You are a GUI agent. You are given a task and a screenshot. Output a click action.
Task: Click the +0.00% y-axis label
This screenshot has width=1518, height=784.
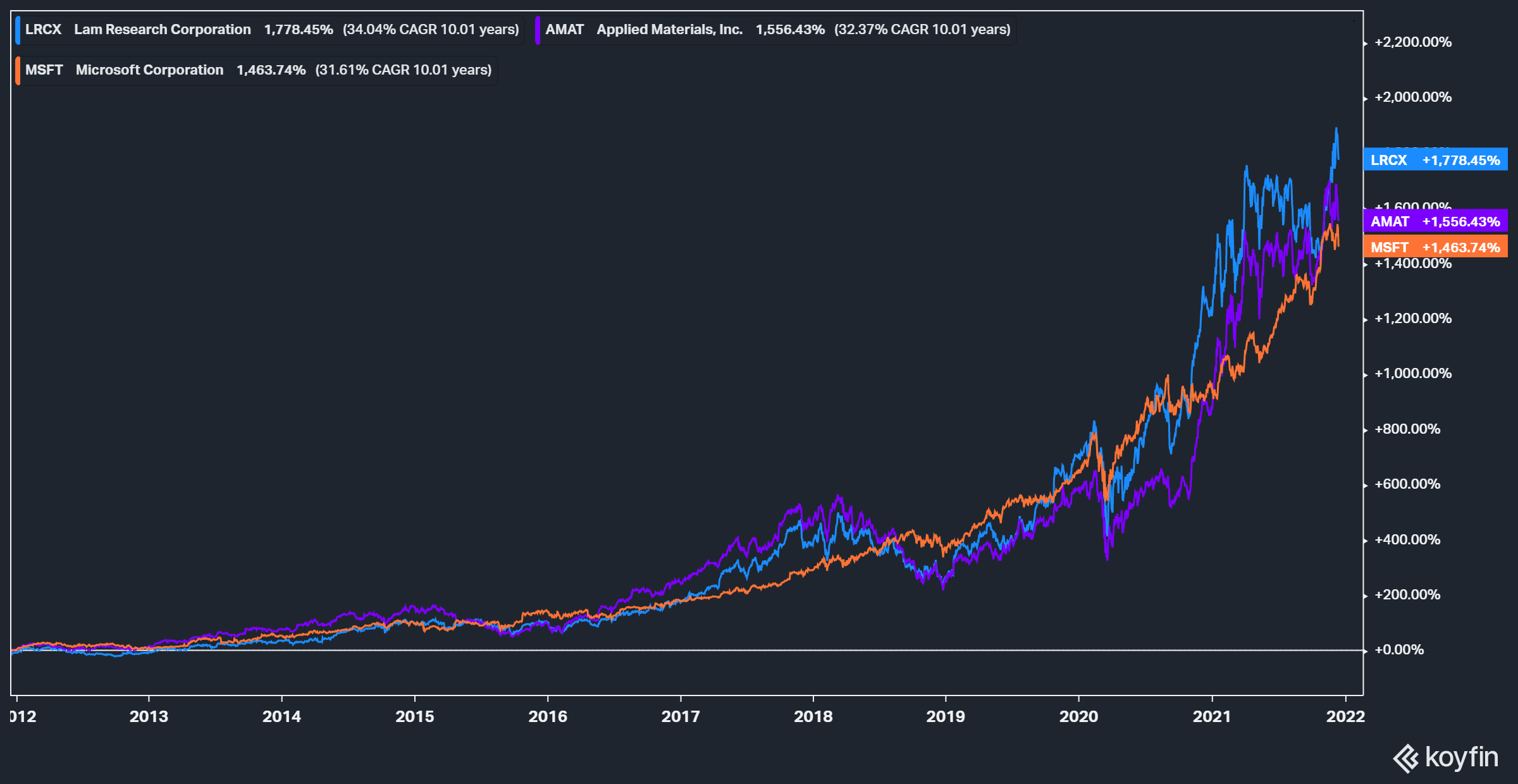point(1399,650)
